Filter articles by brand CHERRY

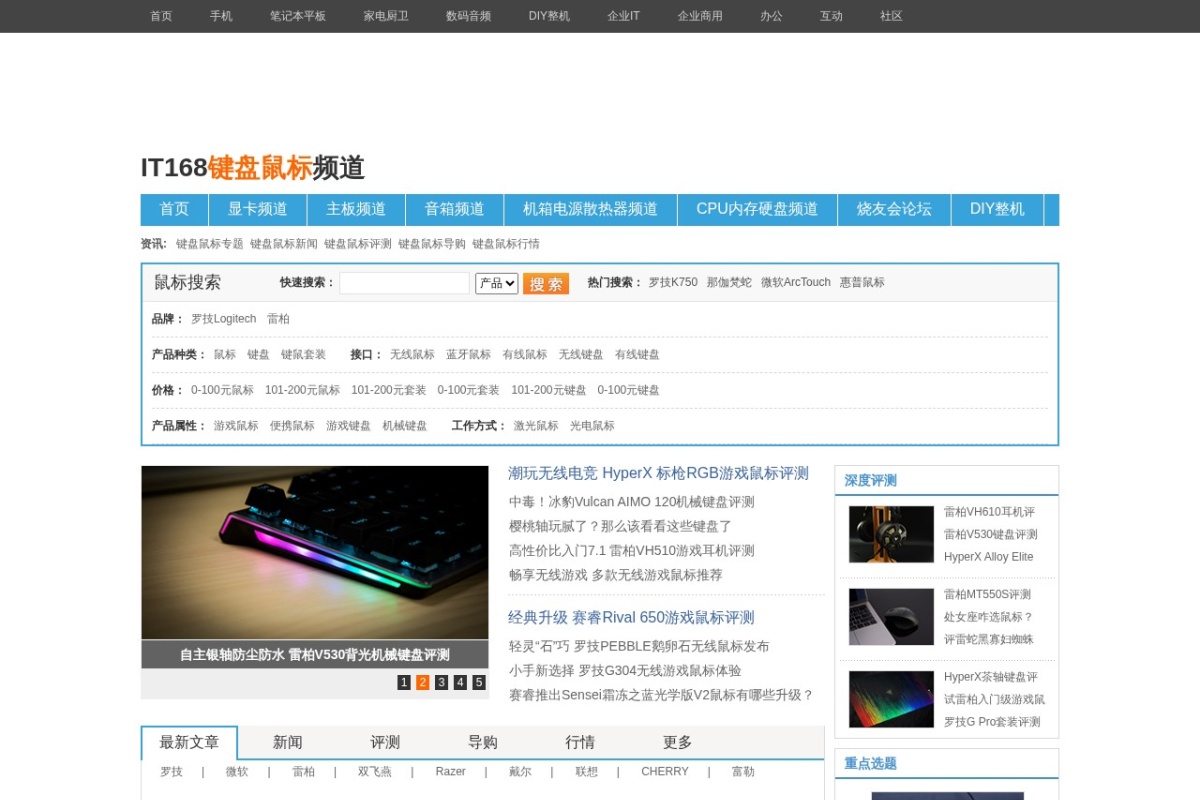pyautogui.click(x=665, y=772)
